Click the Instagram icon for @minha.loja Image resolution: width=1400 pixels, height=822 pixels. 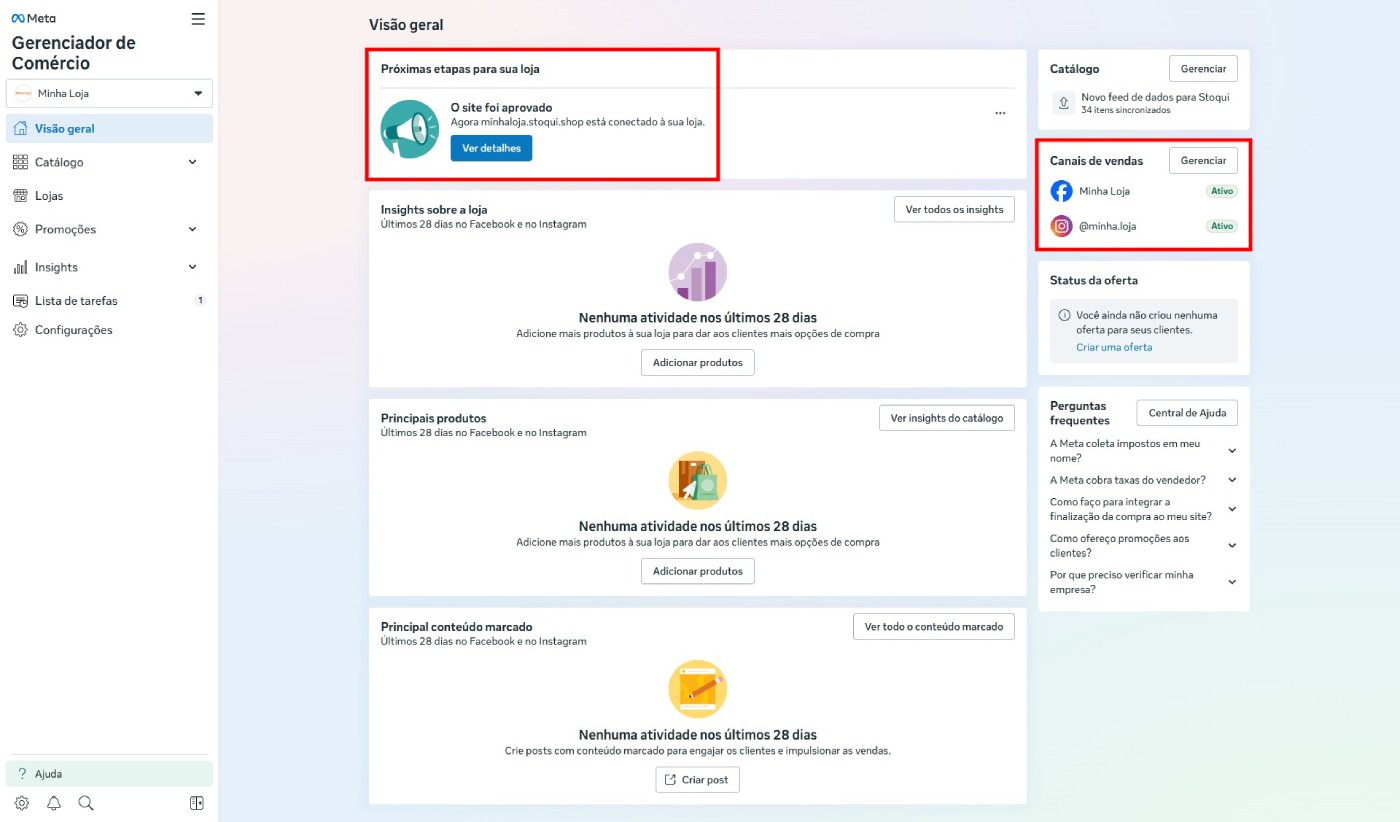click(x=1061, y=226)
